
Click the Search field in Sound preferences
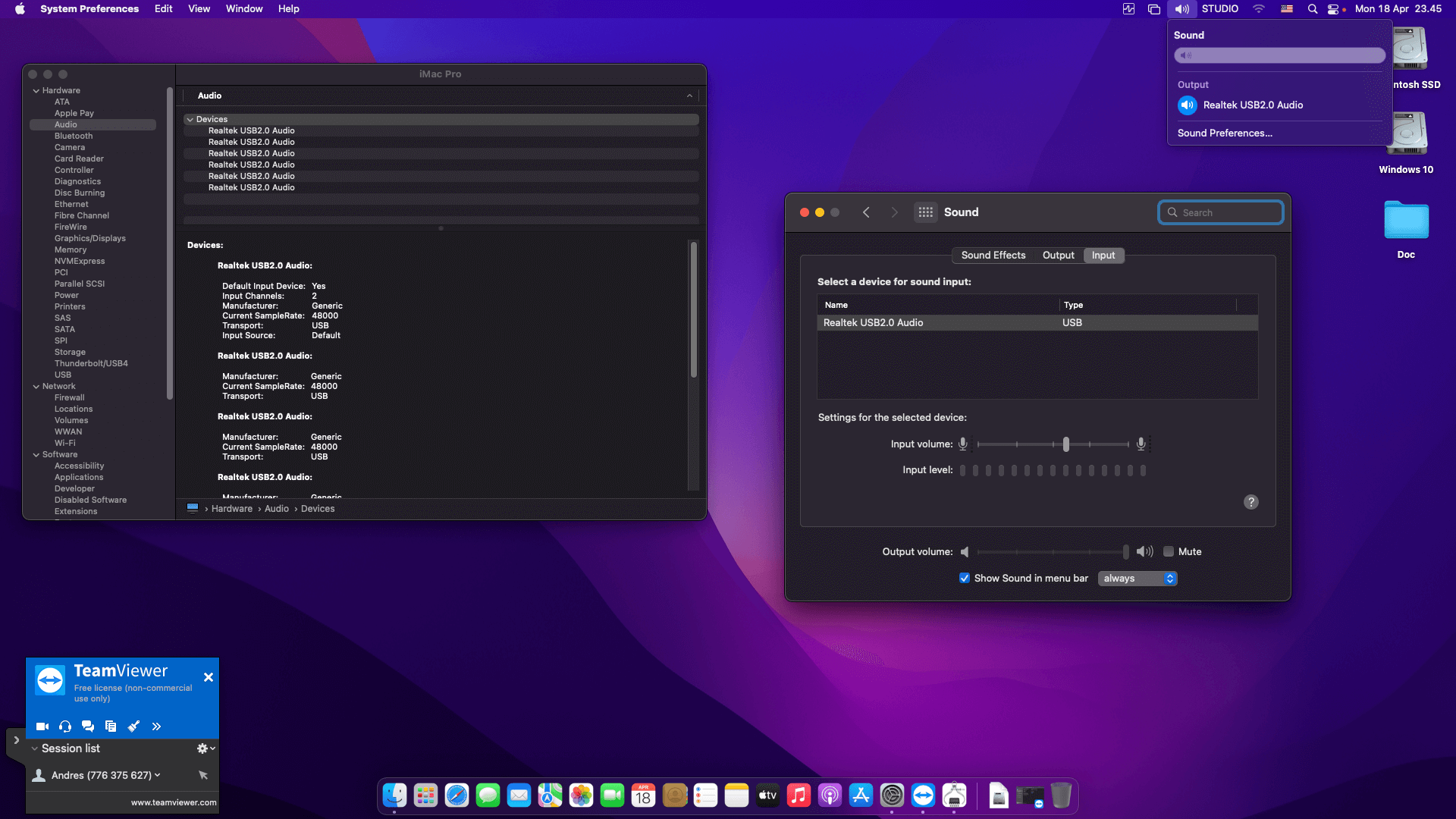coord(1221,213)
